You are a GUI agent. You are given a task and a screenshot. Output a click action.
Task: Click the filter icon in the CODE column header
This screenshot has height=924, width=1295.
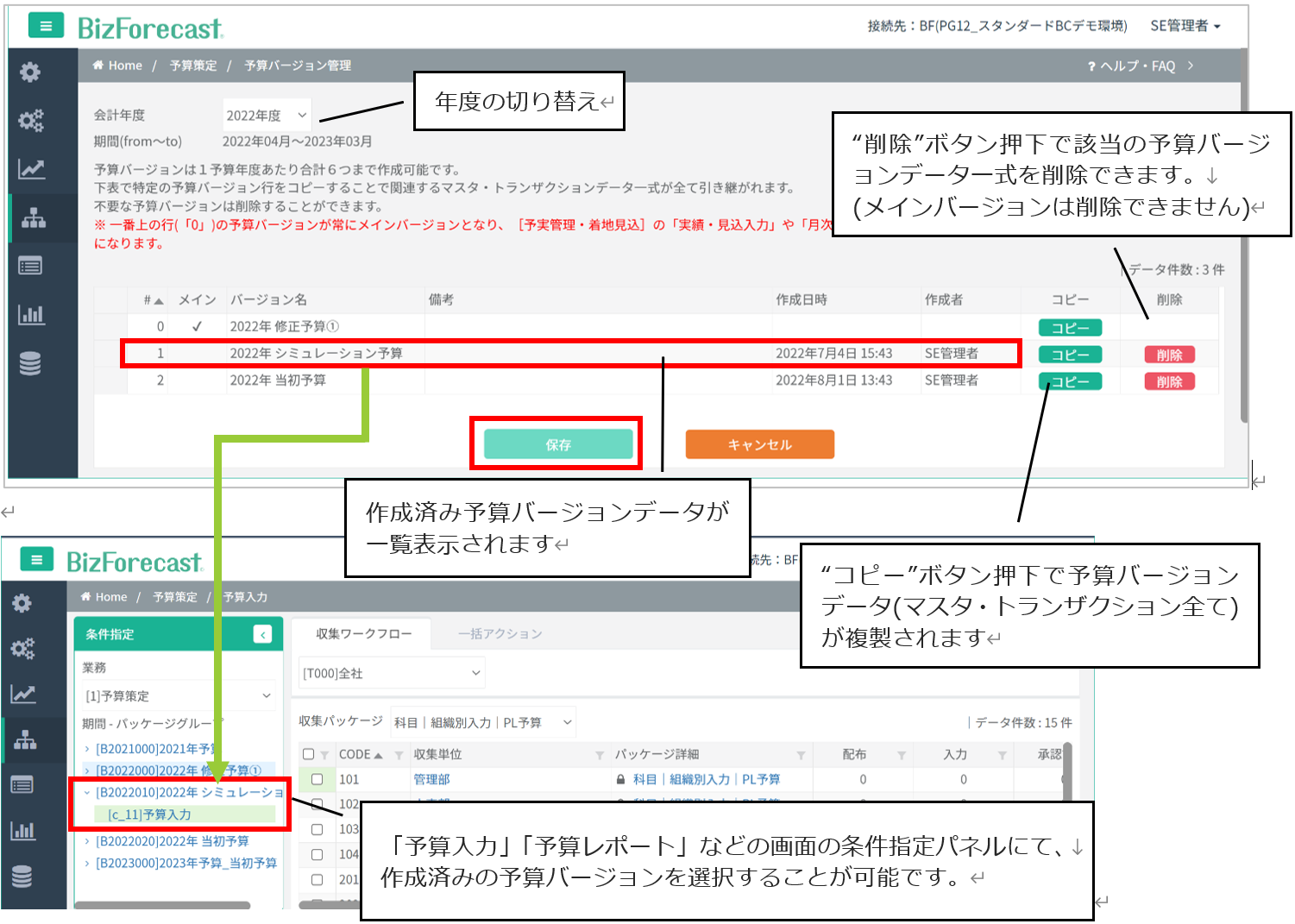[x=399, y=756]
